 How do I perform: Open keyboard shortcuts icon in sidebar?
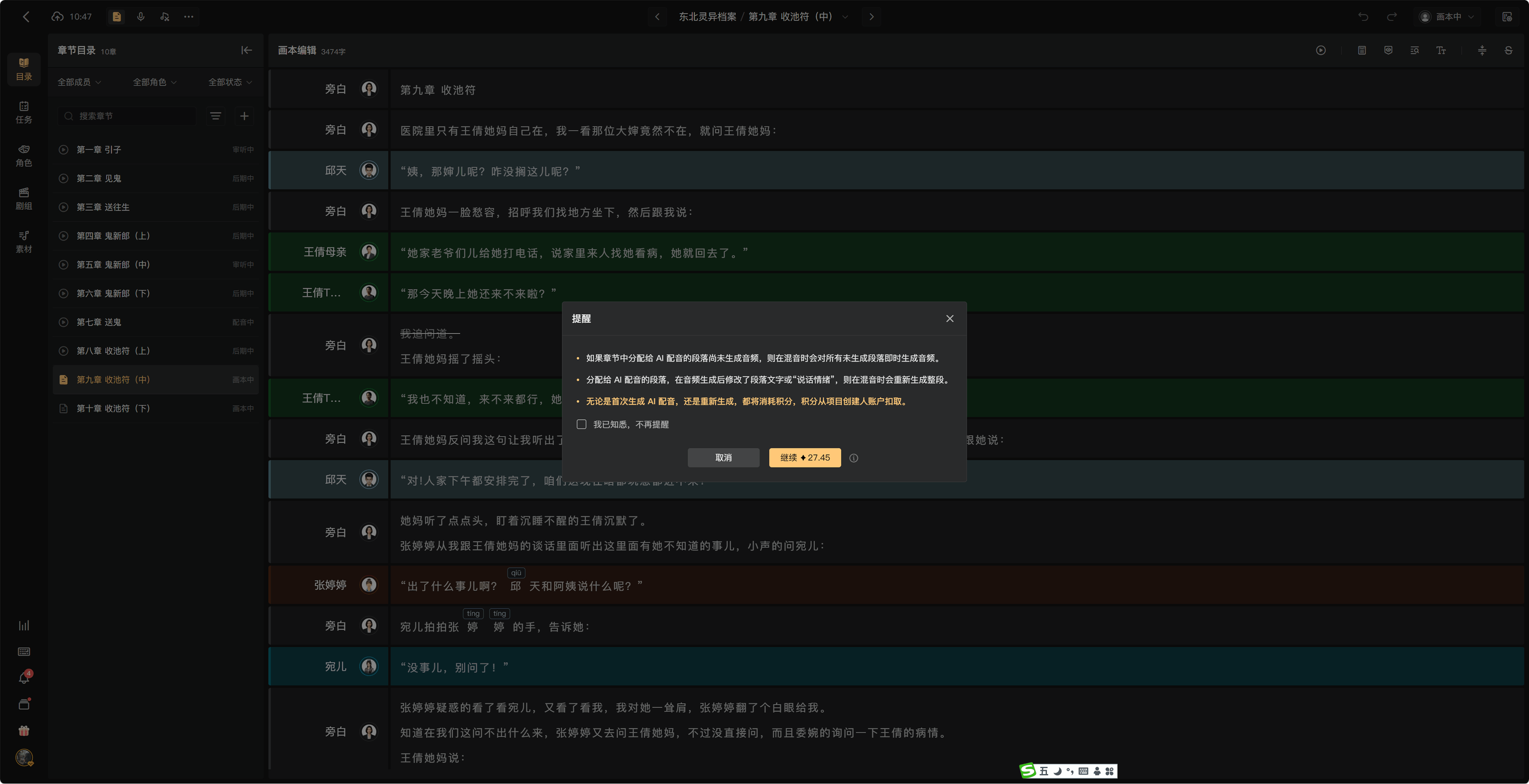[24, 652]
